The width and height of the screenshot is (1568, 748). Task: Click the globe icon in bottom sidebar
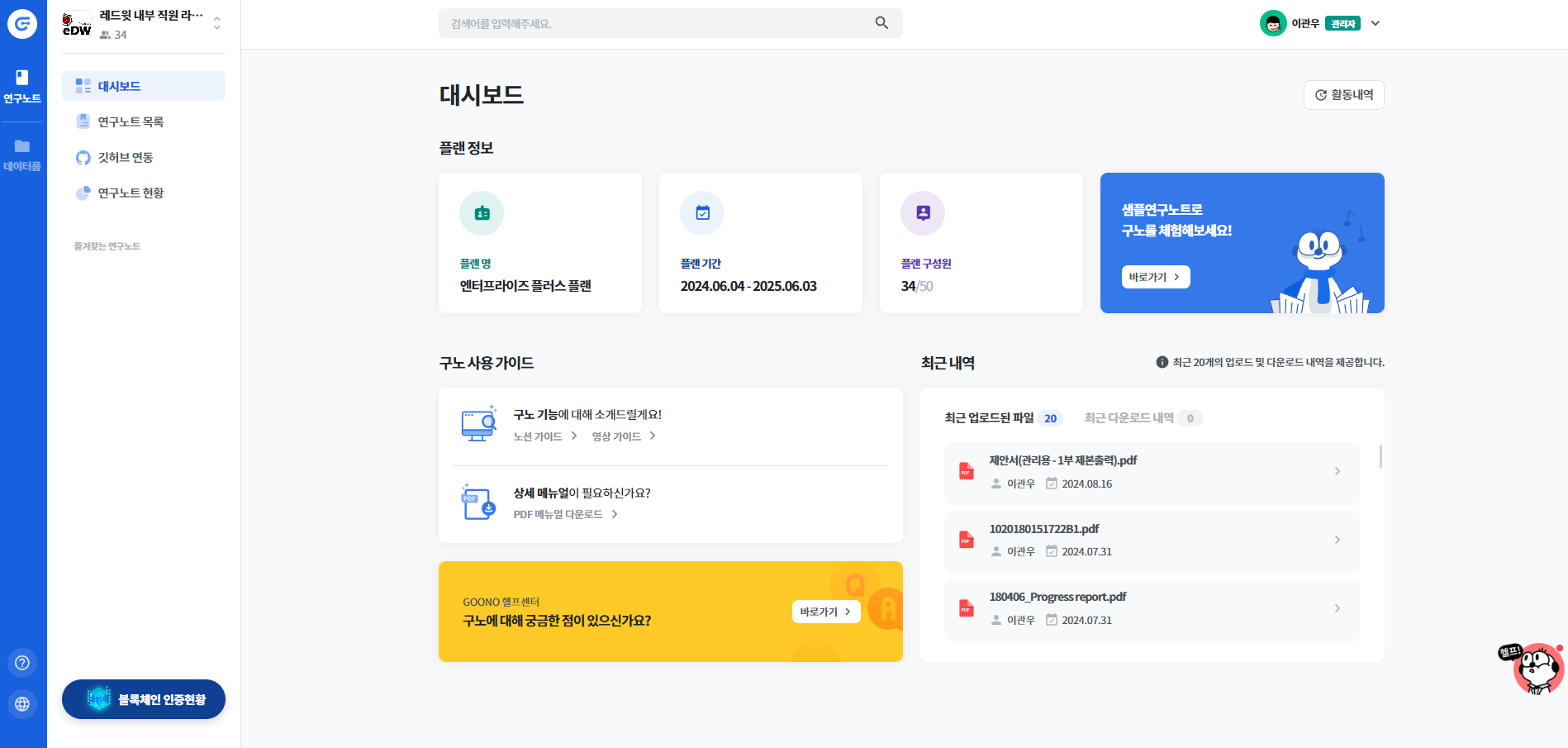point(22,704)
